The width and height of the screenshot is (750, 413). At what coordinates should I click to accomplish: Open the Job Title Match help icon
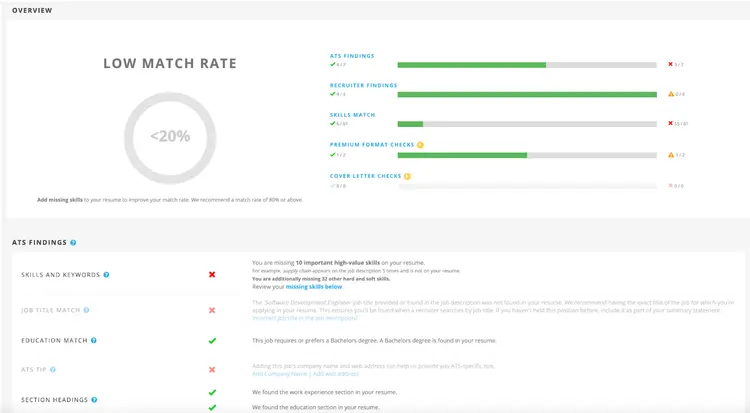(87, 310)
